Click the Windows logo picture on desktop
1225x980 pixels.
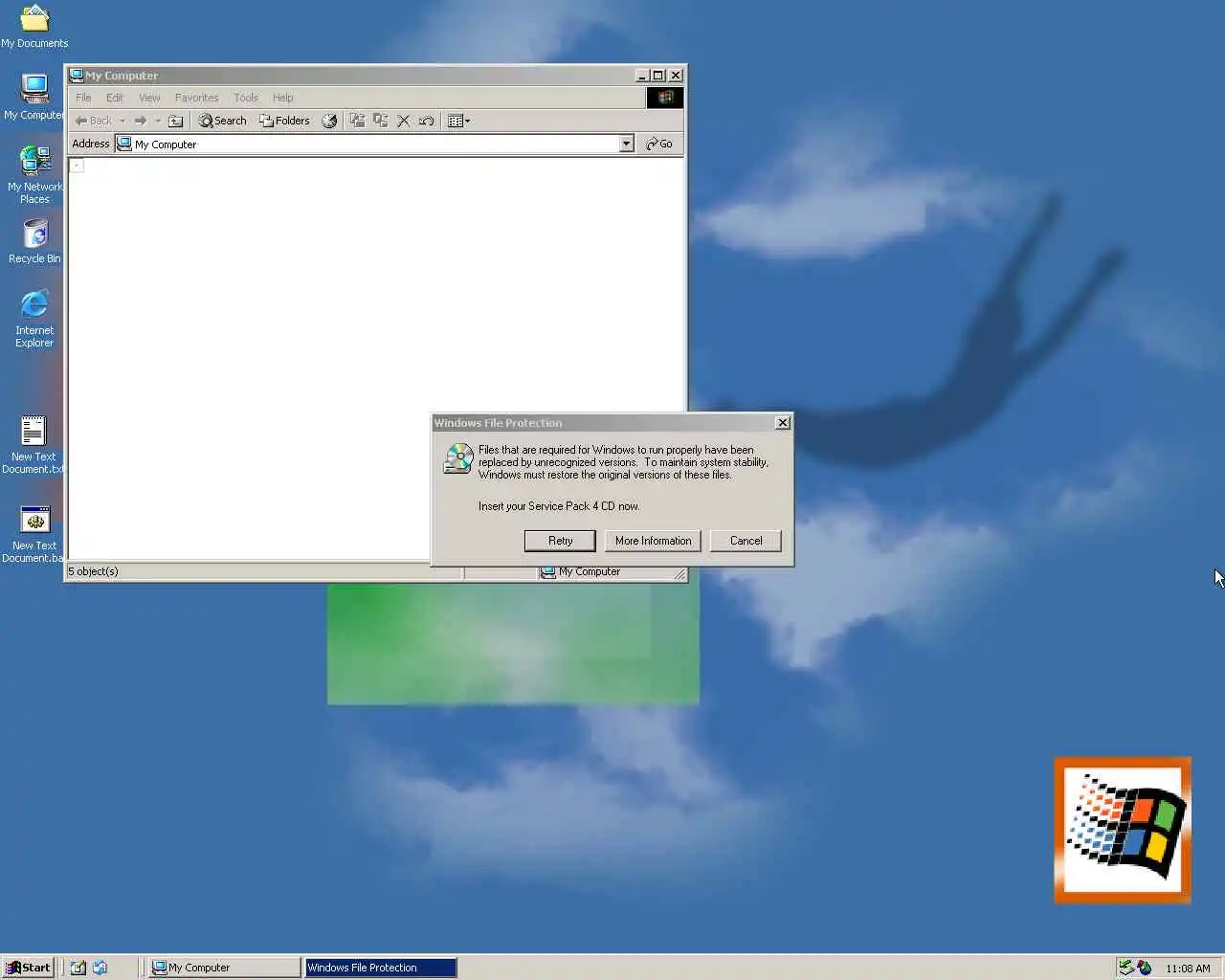[1123, 830]
